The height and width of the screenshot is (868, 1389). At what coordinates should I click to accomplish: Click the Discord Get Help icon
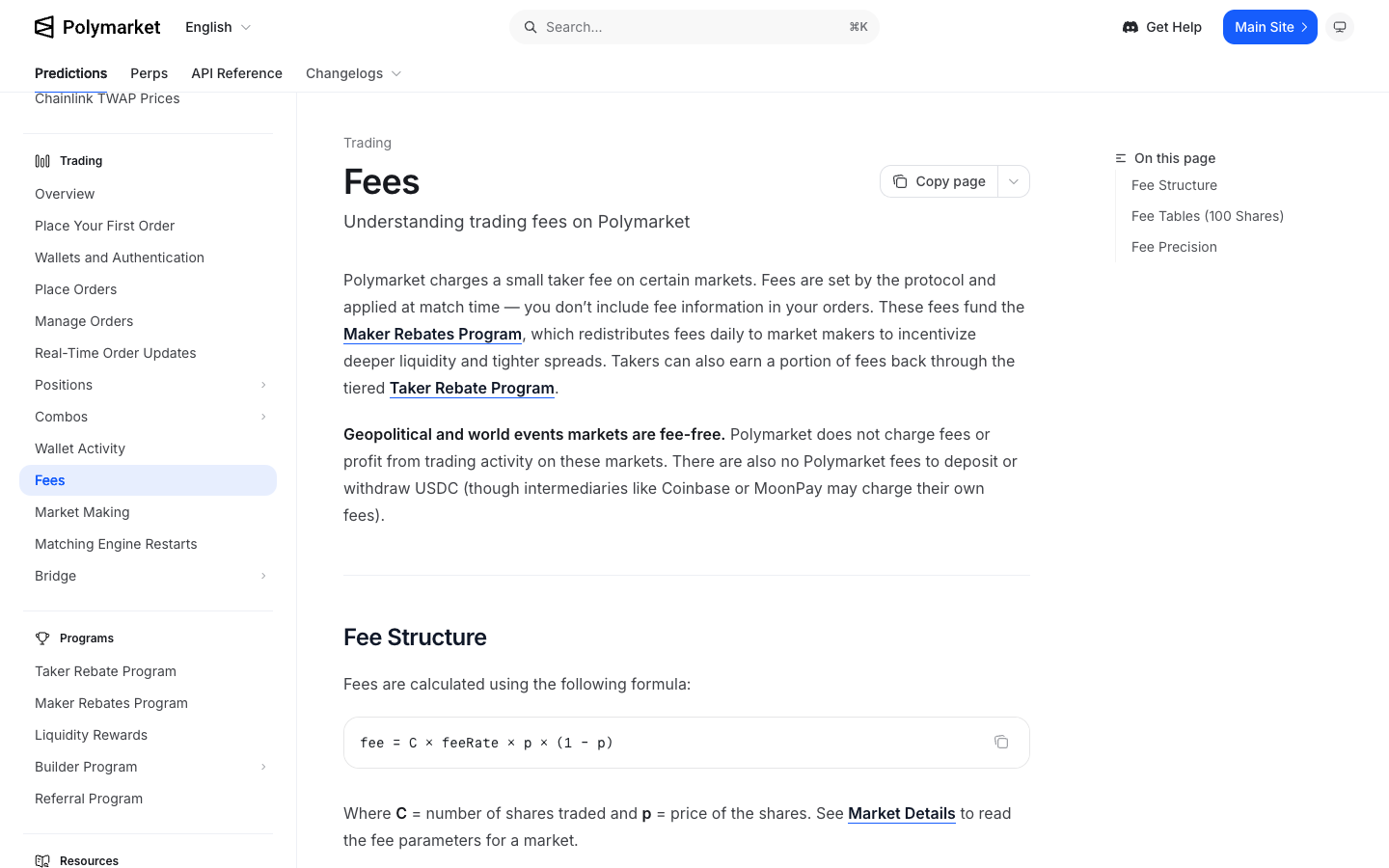pos(1130,27)
